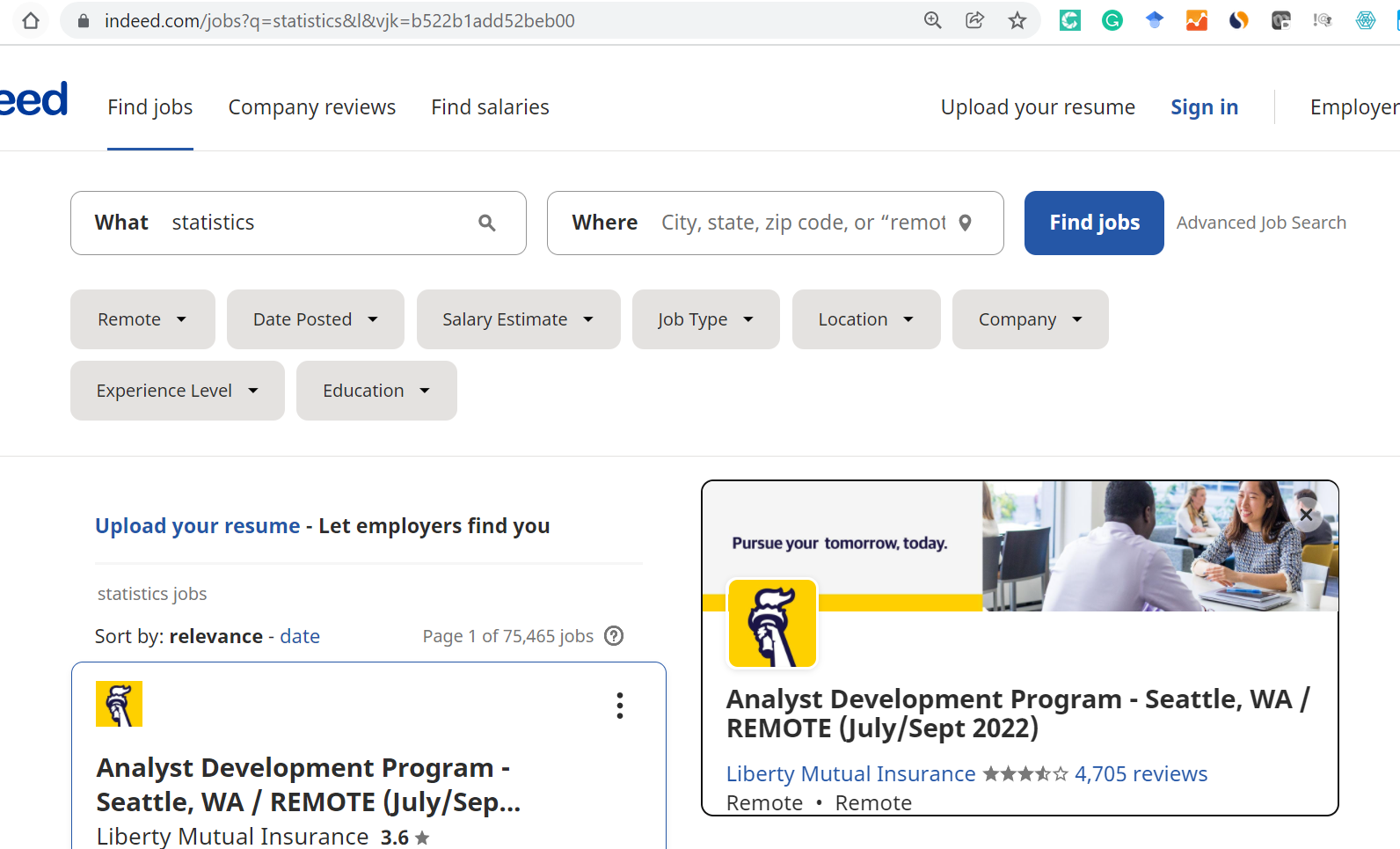
Task: Click the zoom magnifier icon in address bar
Action: coord(932,20)
